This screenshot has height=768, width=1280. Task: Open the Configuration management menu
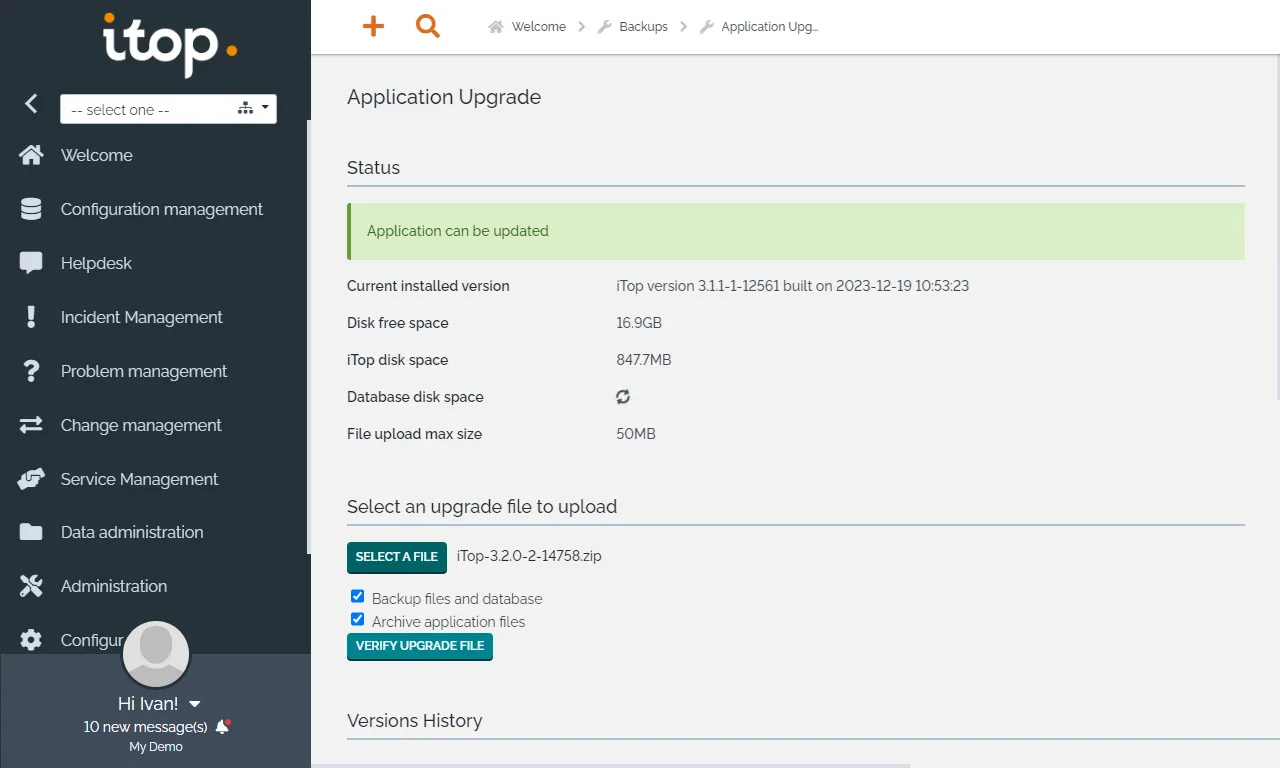(x=162, y=209)
